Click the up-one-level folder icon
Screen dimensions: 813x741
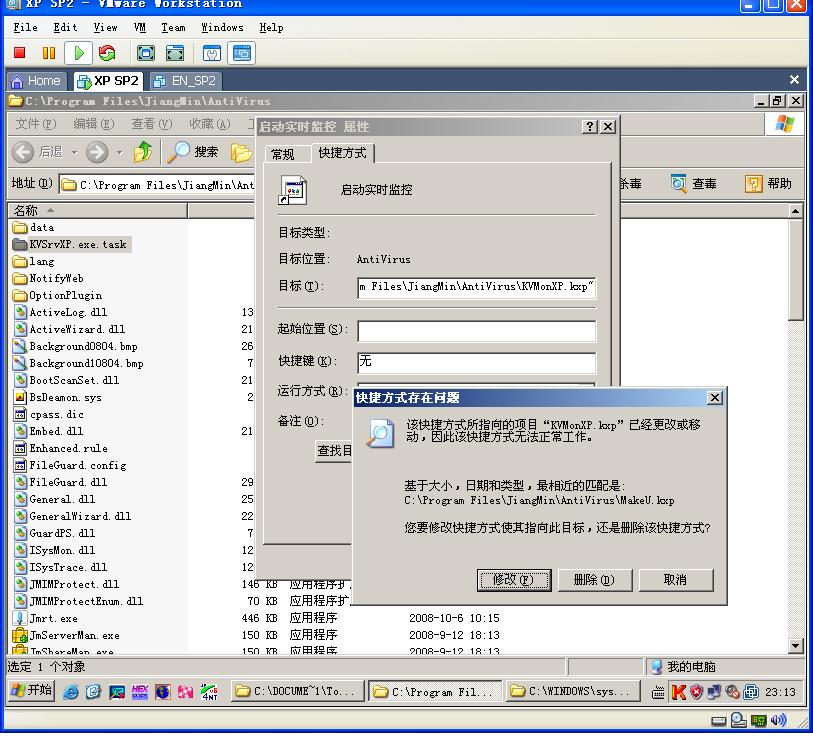click(x=143, y=152)
